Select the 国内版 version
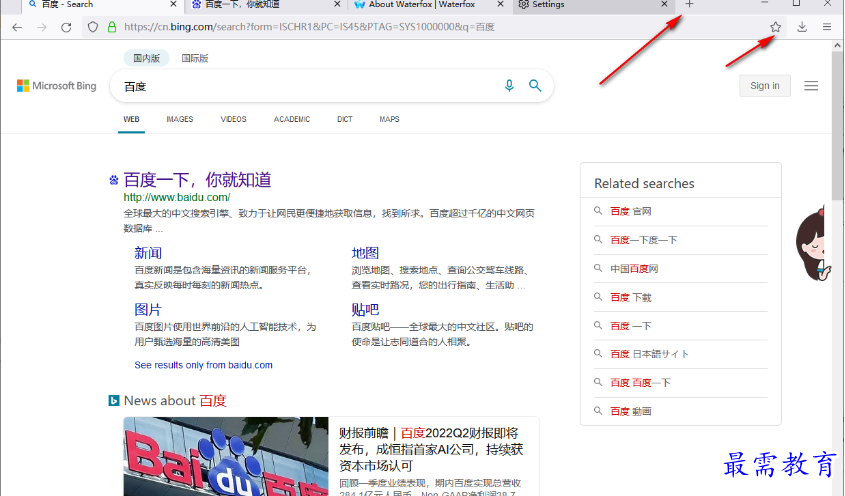This screenshot has height=496, width=845. (146, 58)
